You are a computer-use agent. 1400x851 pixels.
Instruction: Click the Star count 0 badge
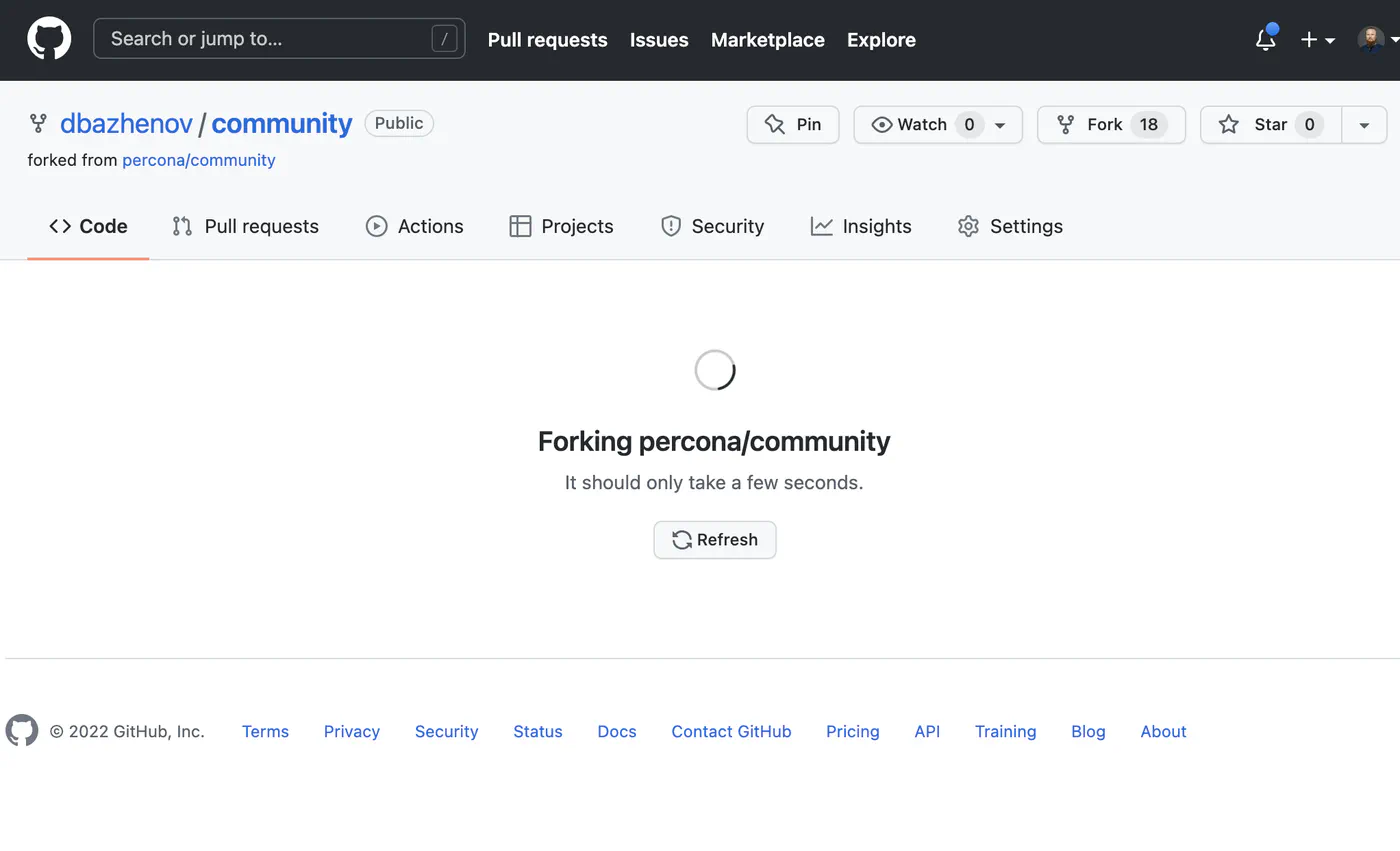point(1309,125)
